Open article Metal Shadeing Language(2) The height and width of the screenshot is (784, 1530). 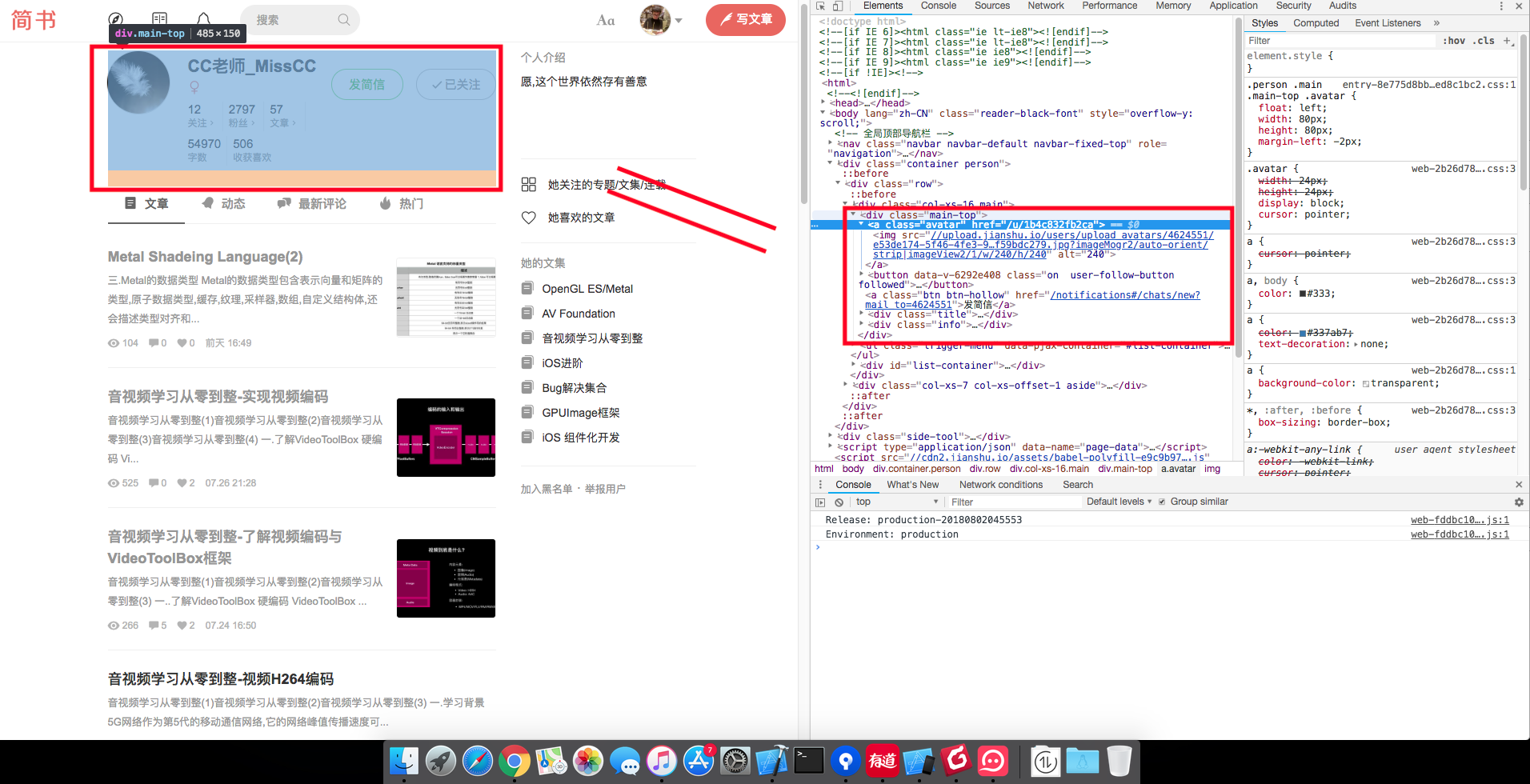206,257
